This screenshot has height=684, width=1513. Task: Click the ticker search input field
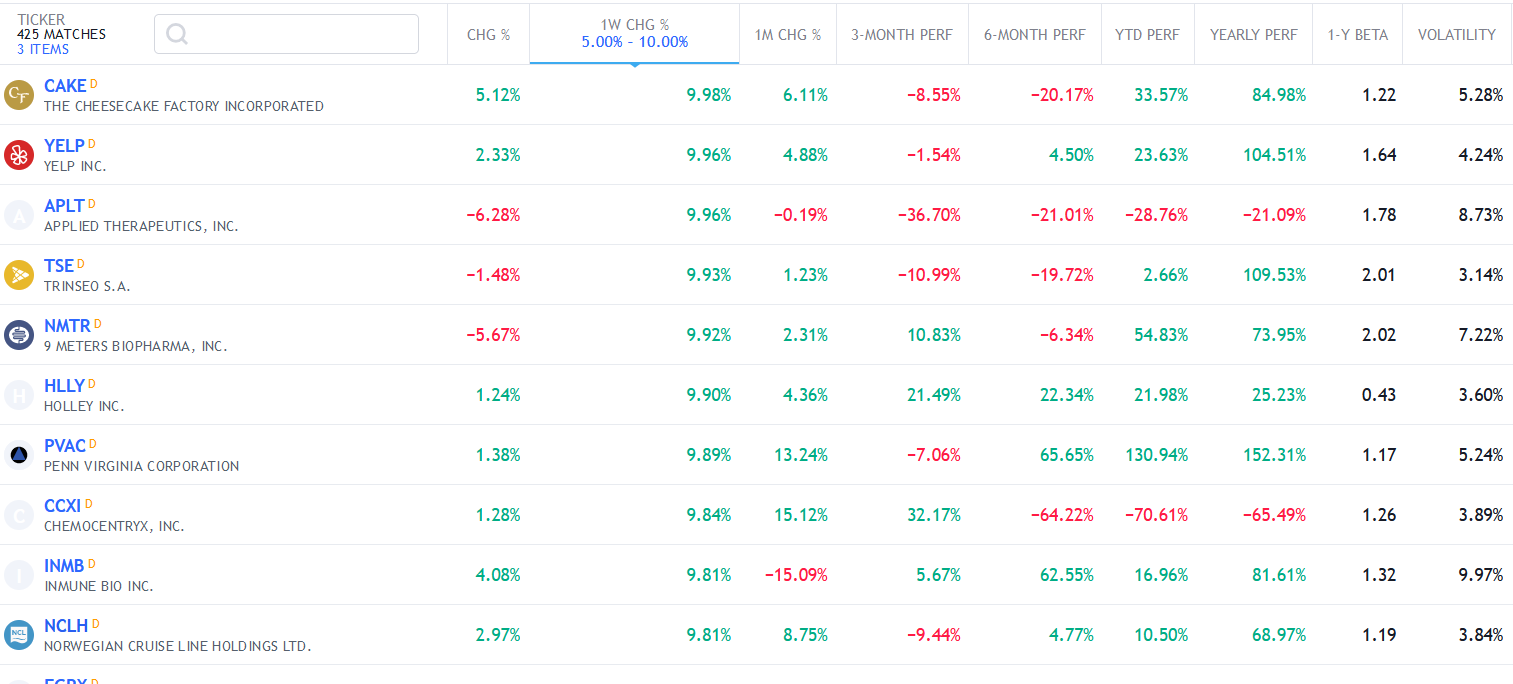300,34
